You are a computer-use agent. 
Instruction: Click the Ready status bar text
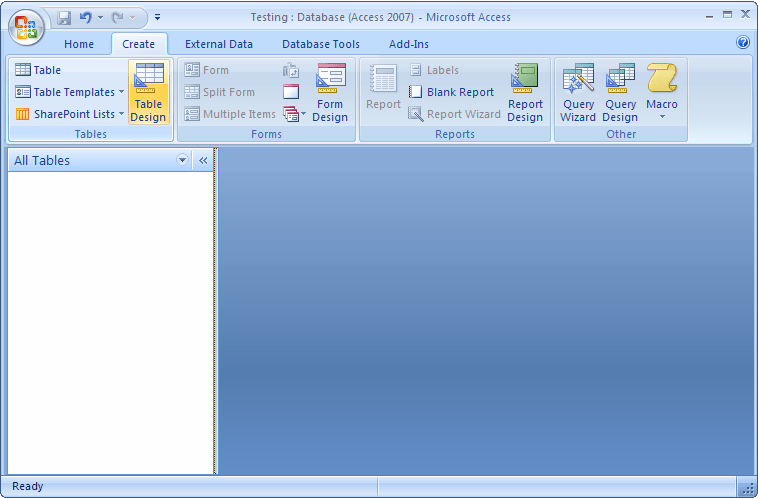[28, 486]
